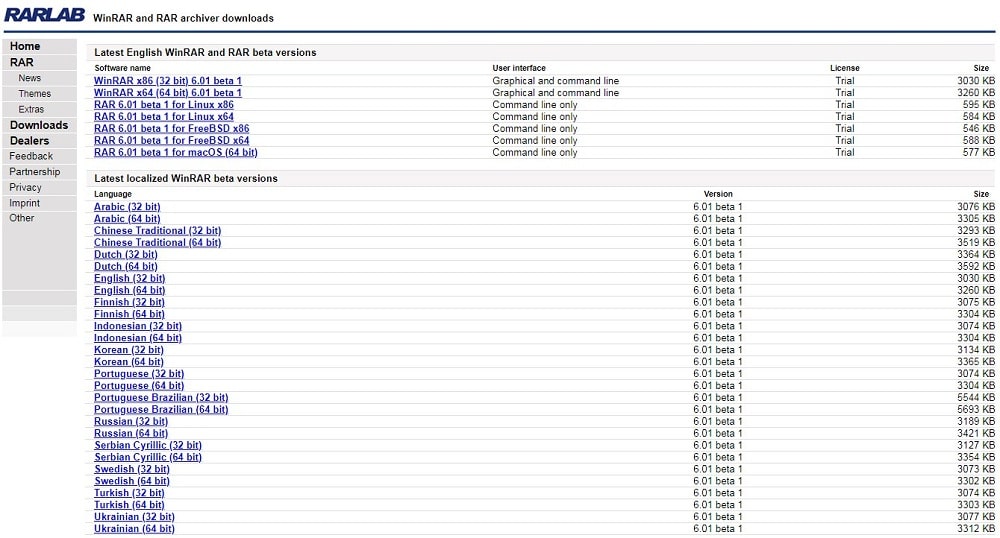Download WinRAR x64 (64 bit) 6.01 beta 1
The height and width of the screenshot is (538, 1000).
point(168,93)
